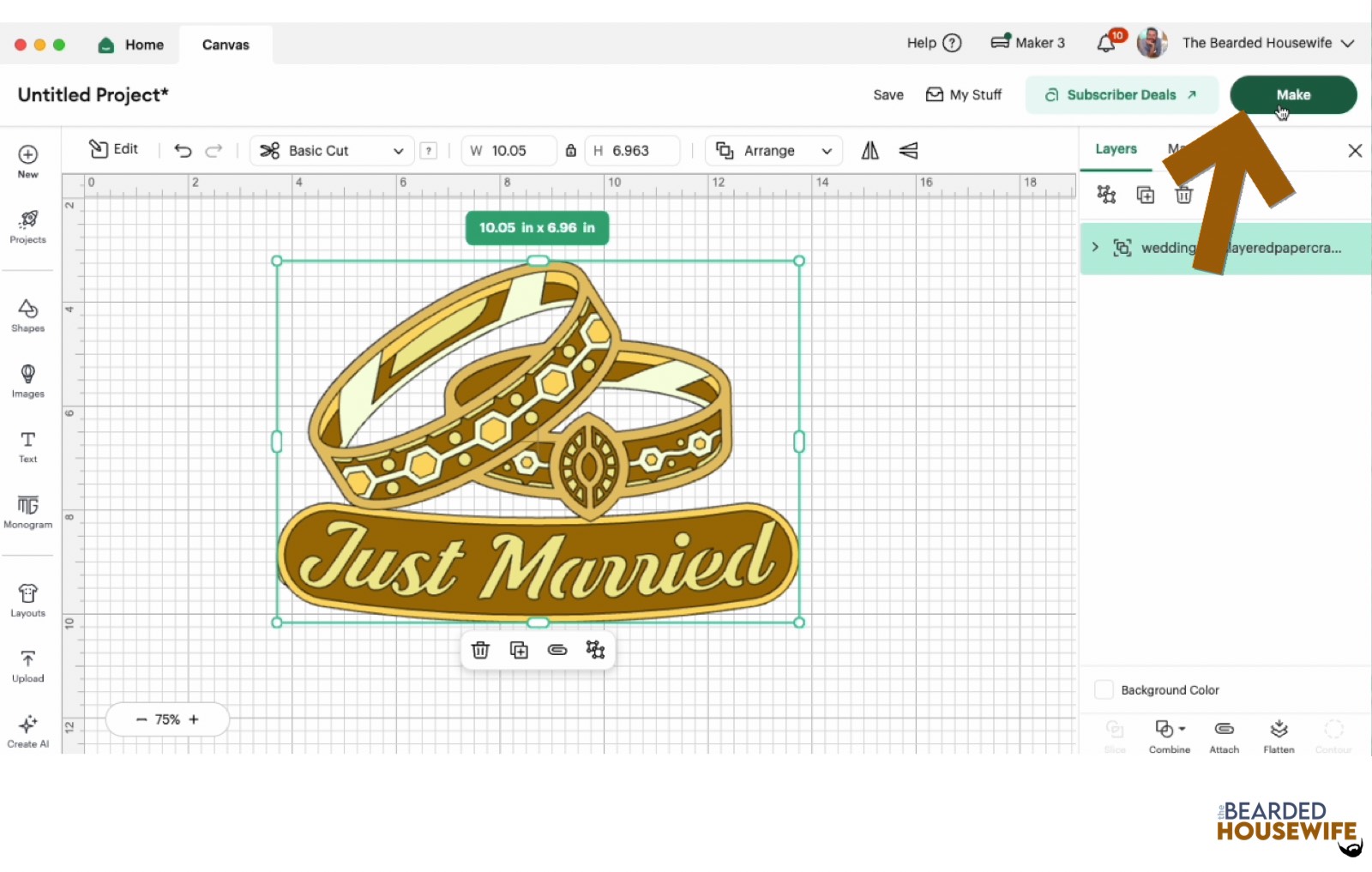Open the Shapes tool in sidebar
1372x872 pixels.
[27, 315]
